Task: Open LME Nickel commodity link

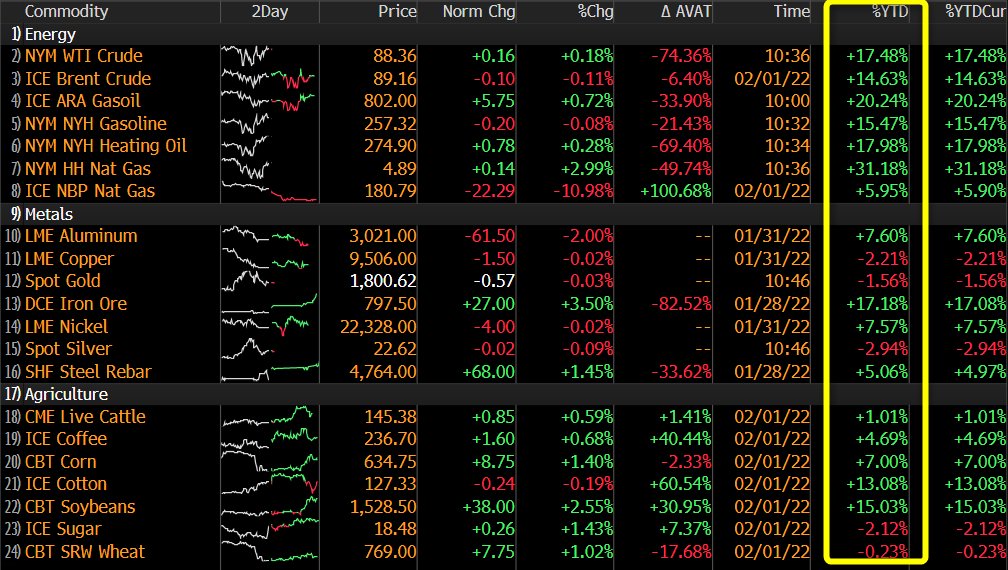Action: pyautogui.click(x=66, y=326)
